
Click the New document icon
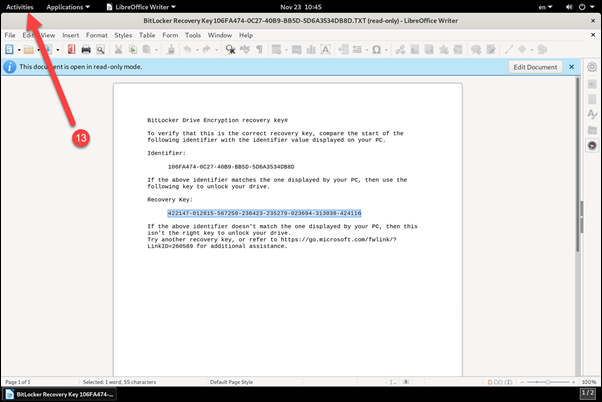9,50
